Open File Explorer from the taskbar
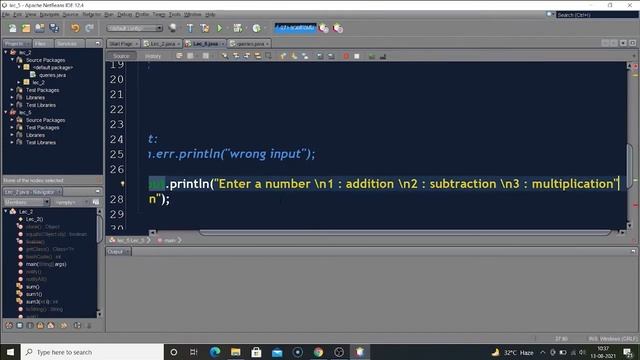 pos(236,352)
